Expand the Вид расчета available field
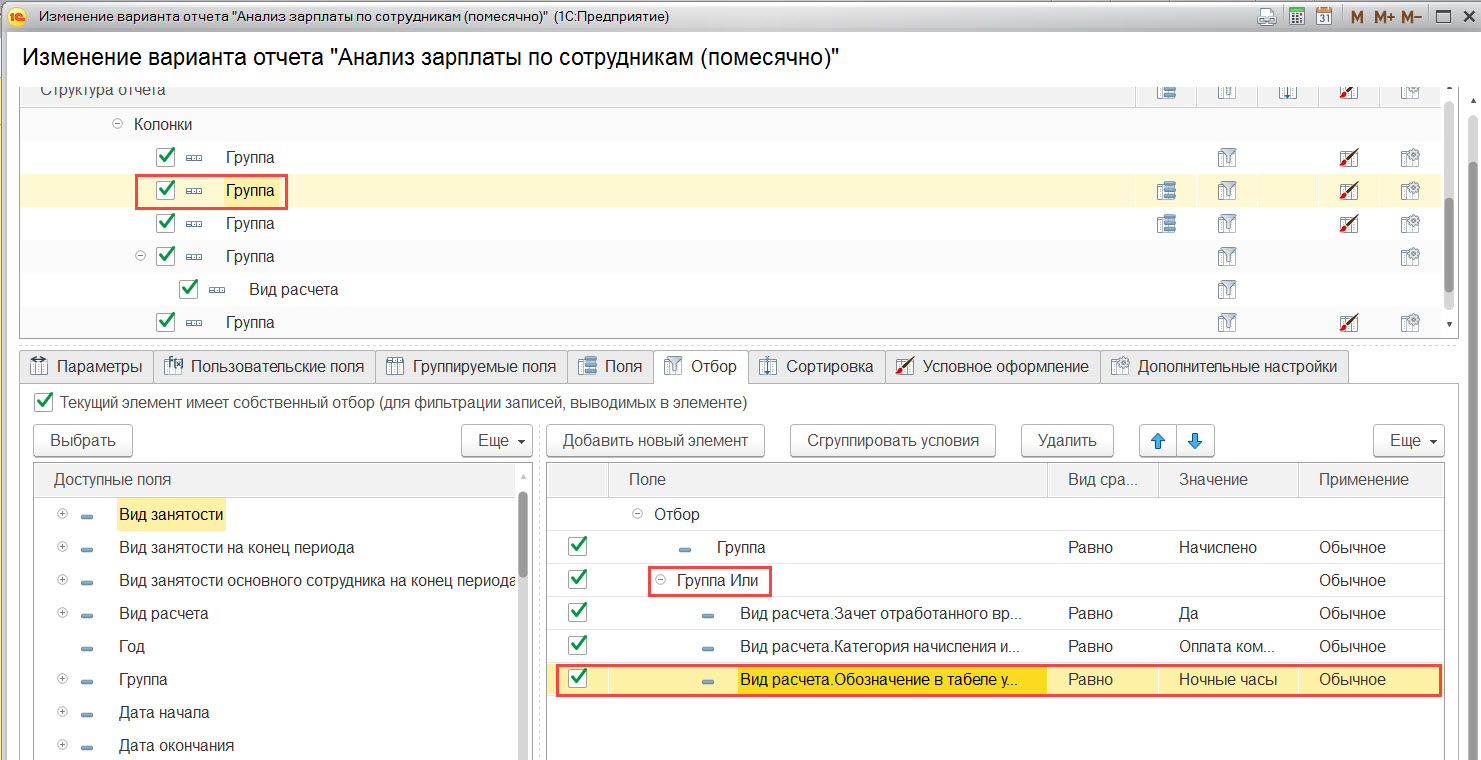The height and width of the screenshot is (760, 1481). 62,613
